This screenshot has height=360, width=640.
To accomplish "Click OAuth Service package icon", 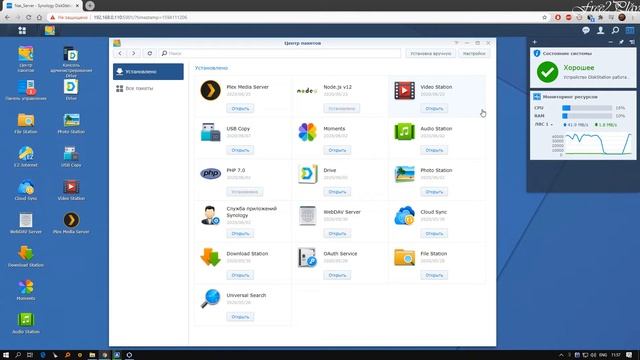I will (x=307, y=257).
